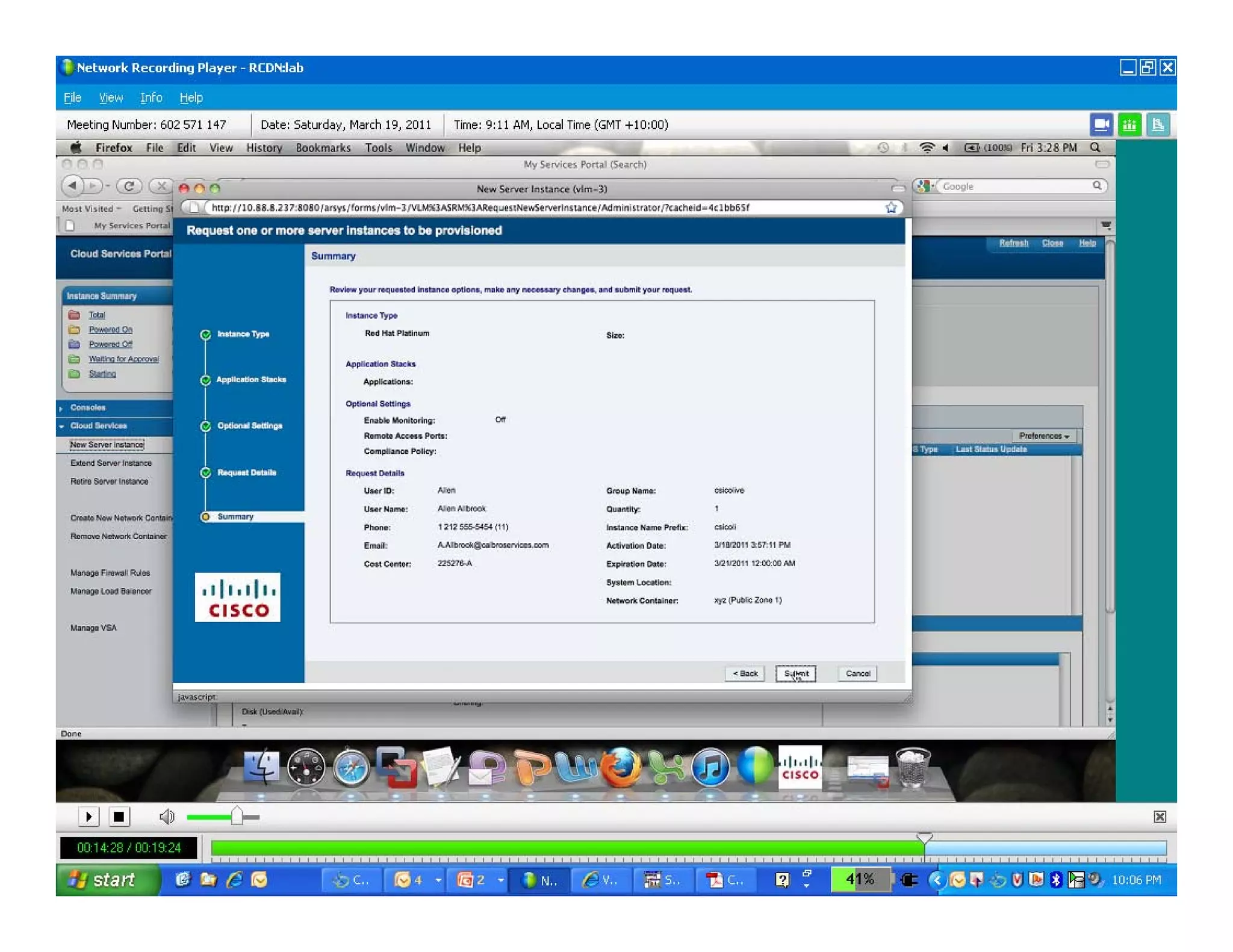The width and height of the screenshot is (1233, 952).
Task: Click Firefox back navigation arrow
Action: click(72, 186)
